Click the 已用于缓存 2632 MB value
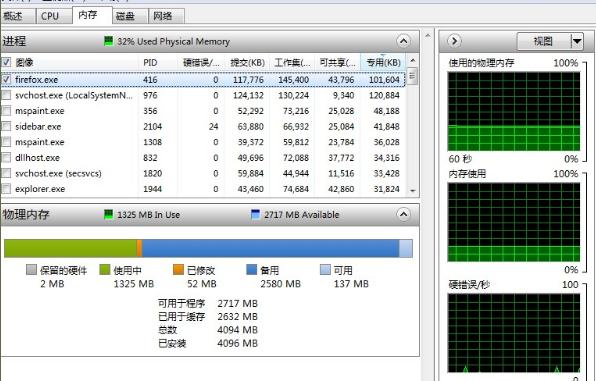Image resolution: width=596 pixels, height=381 pixels. 238,316
